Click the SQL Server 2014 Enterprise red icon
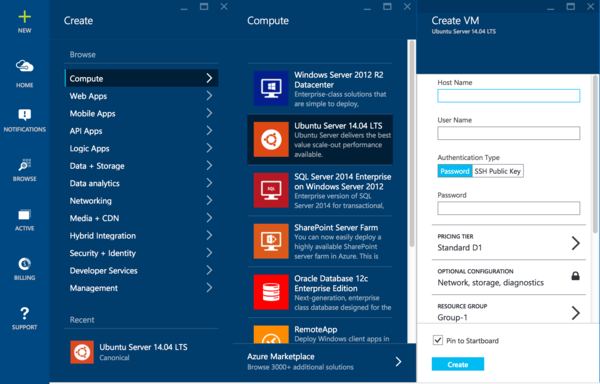Viewport: 600px width, 384px height. 271,190
